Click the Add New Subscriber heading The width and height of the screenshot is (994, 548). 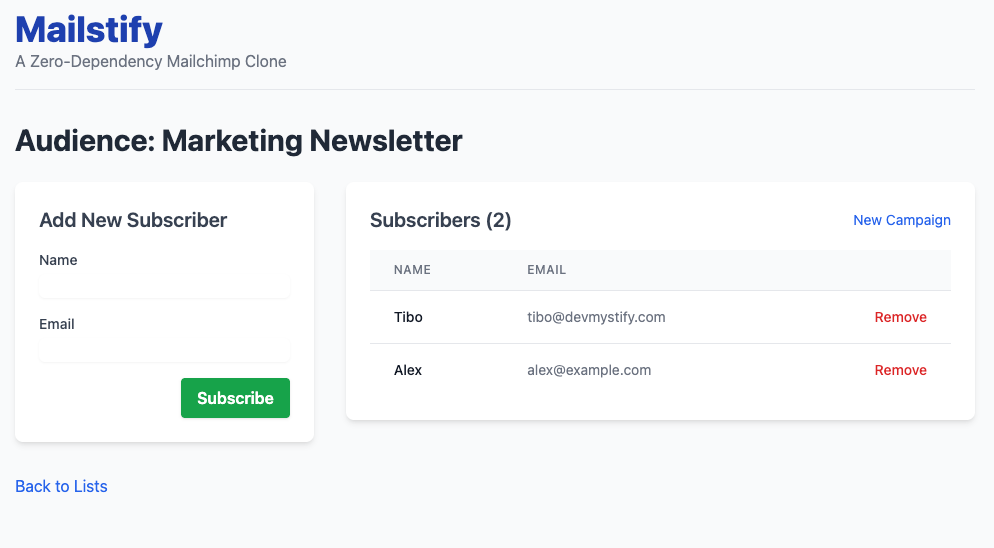(133, 220)
